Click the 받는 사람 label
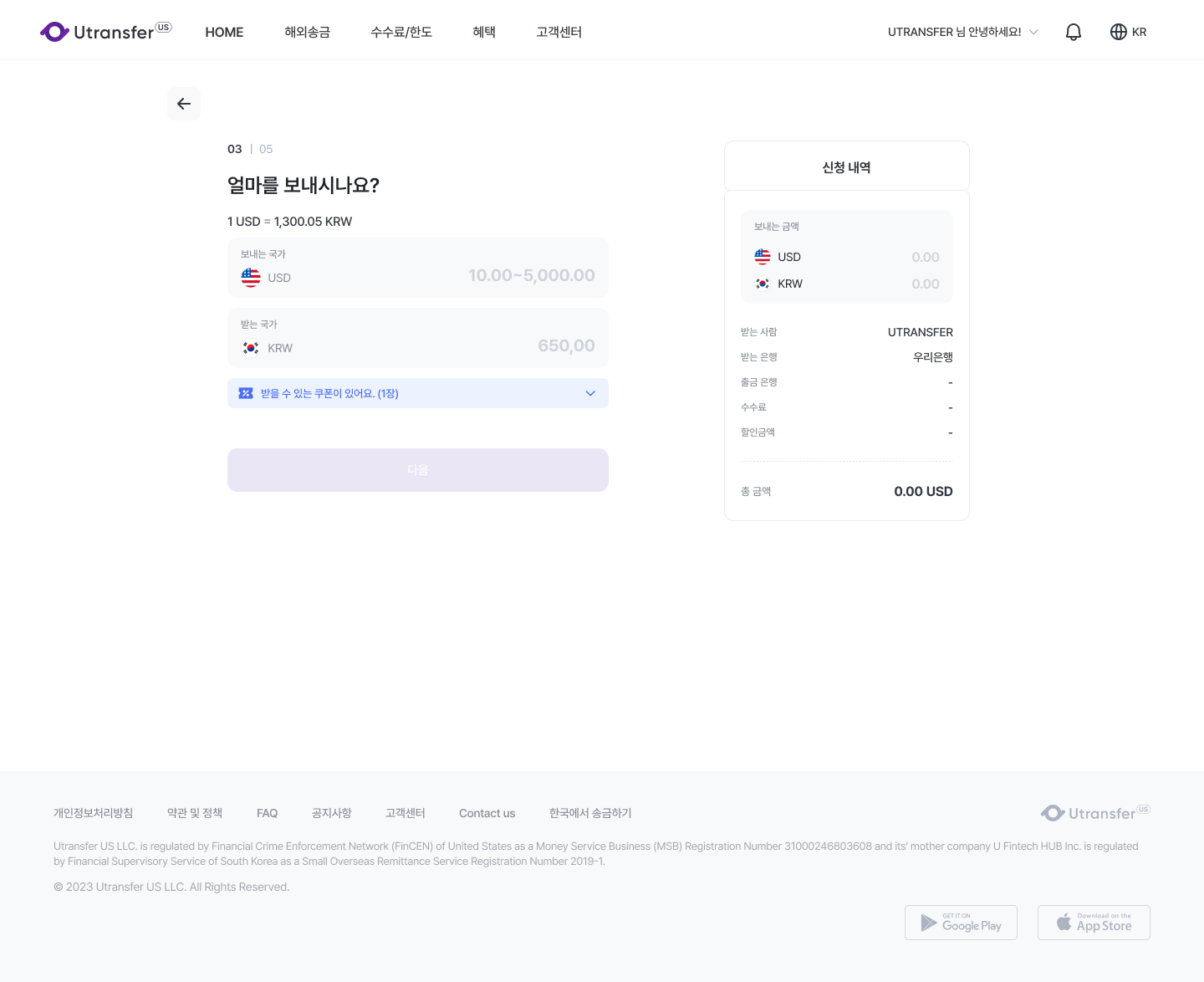The image size is (1204, 982). (759, 332)
